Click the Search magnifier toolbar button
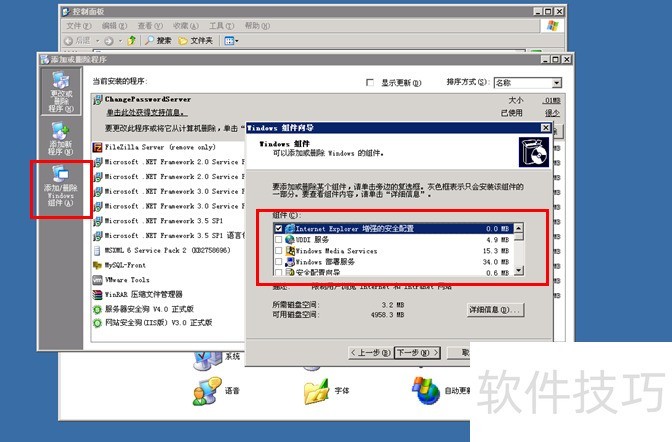The image size is (672, 442). click(158, 41)
